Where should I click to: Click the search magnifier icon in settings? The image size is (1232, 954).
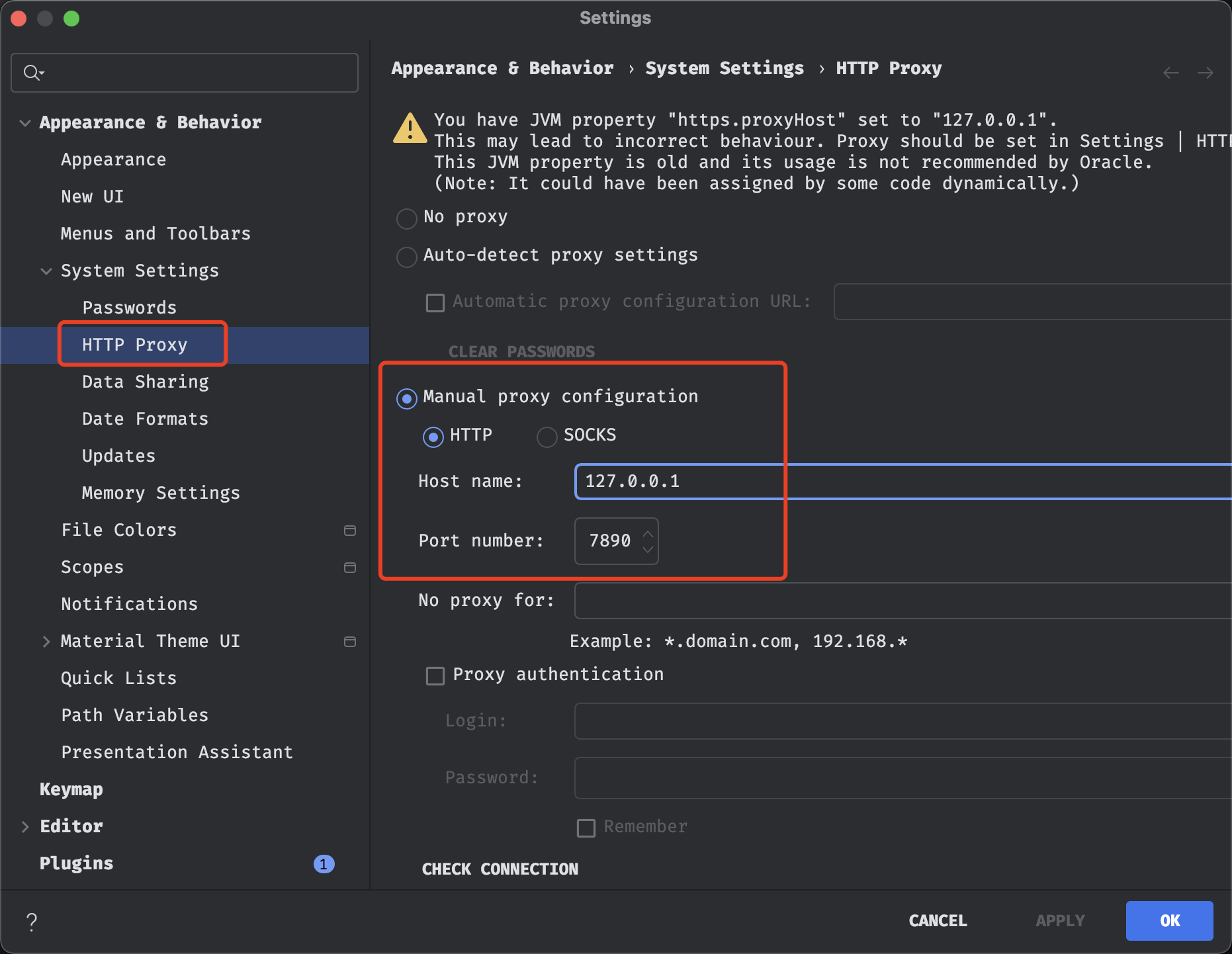point(32,73)
